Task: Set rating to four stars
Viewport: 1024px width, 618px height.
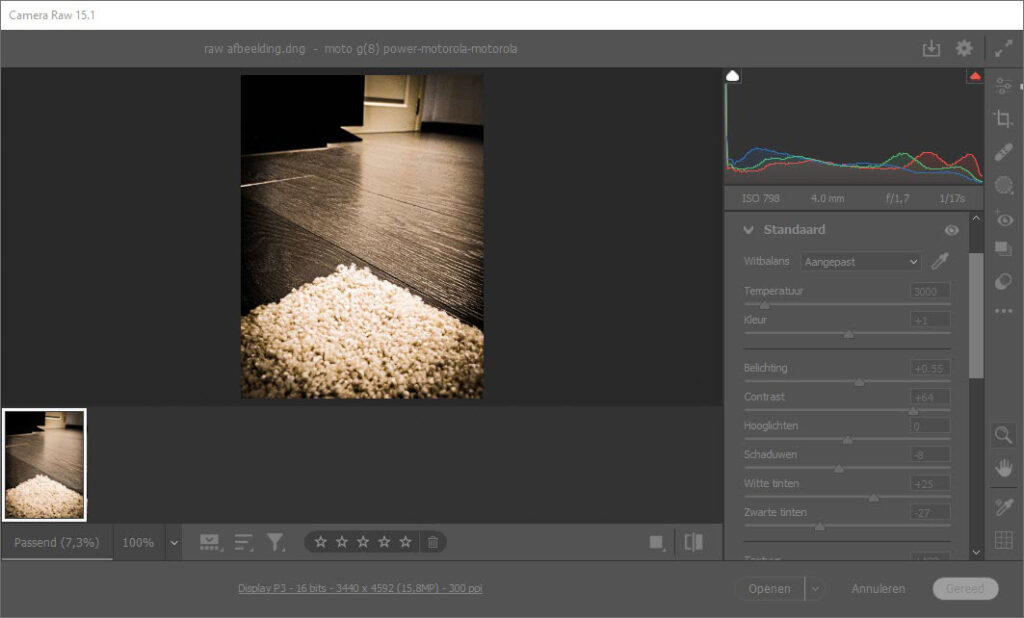Action: [x=385, y=542]
